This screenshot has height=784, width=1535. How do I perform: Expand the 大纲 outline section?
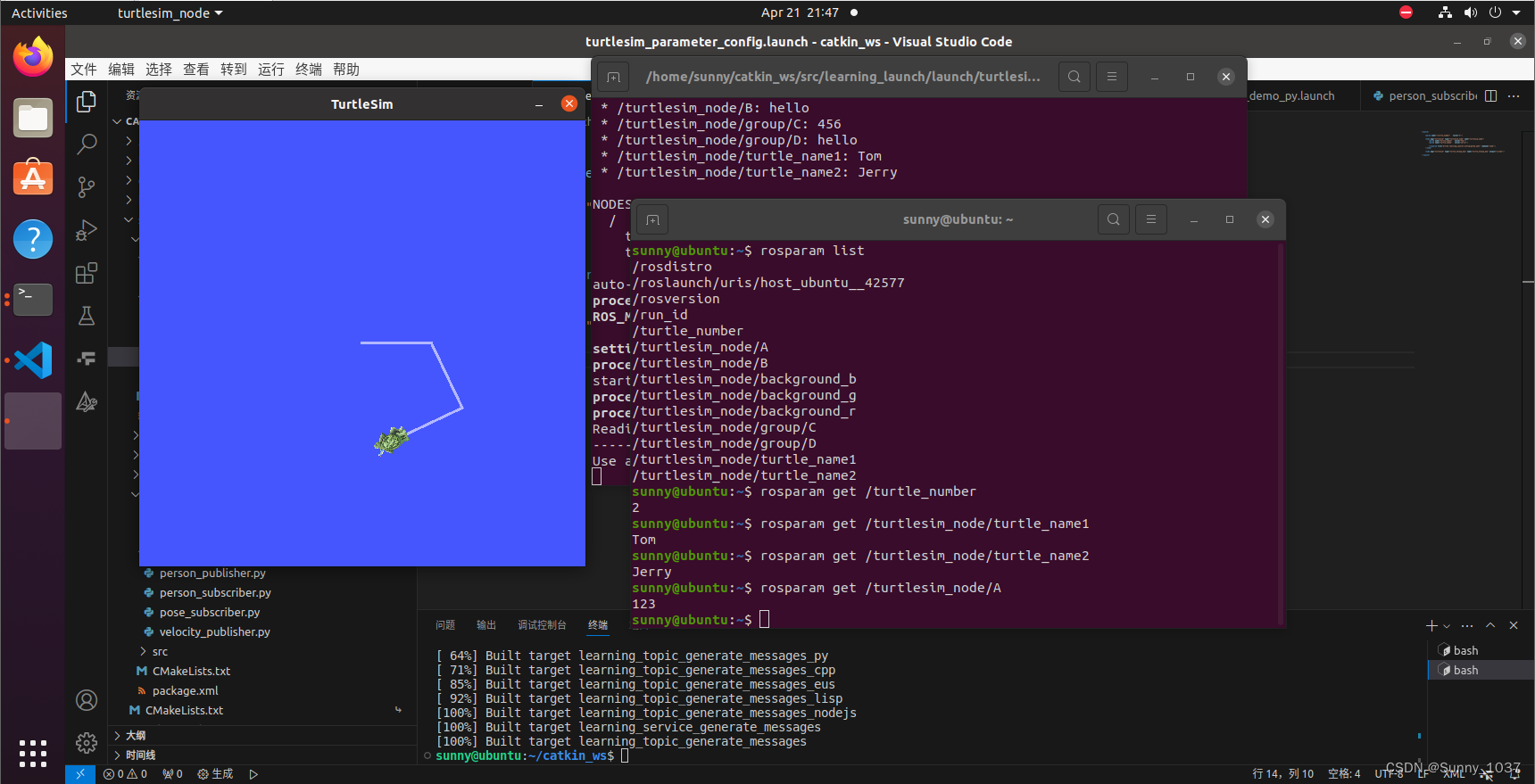click(136, 736)
